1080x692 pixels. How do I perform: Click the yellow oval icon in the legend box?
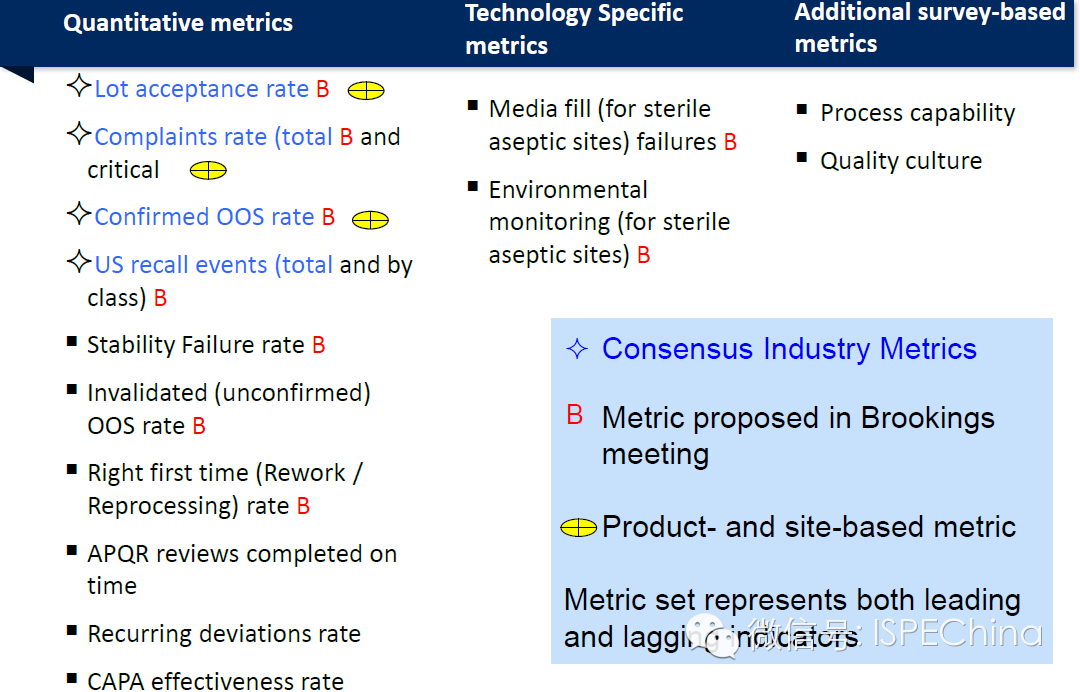(579, 527)
